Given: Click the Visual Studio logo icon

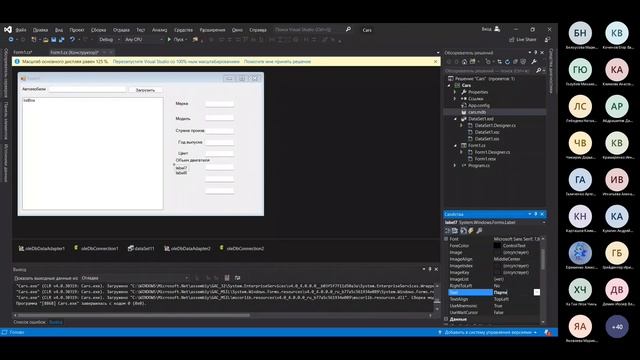Looking at the screenshot, I should click(8, 30).
